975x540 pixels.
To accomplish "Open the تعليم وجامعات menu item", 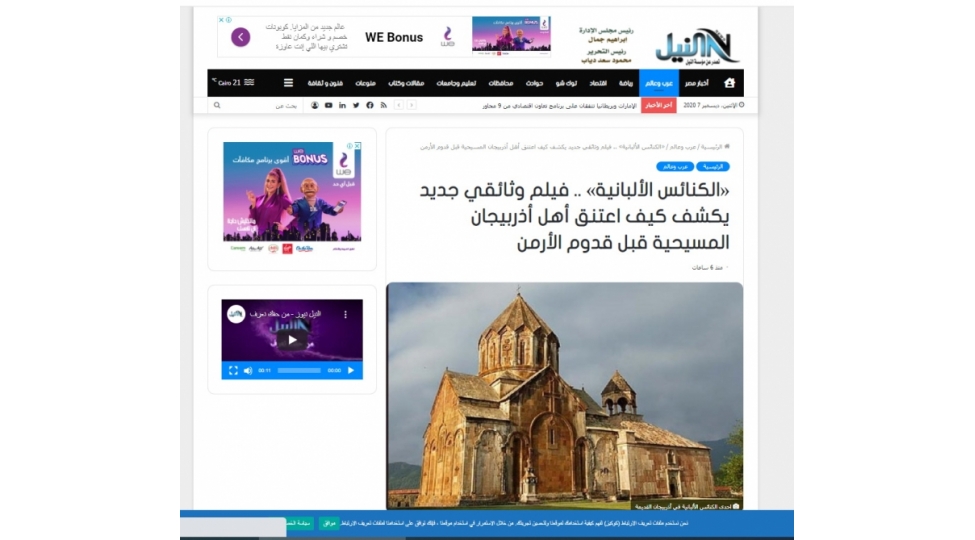I will click(x=456, y=83).
